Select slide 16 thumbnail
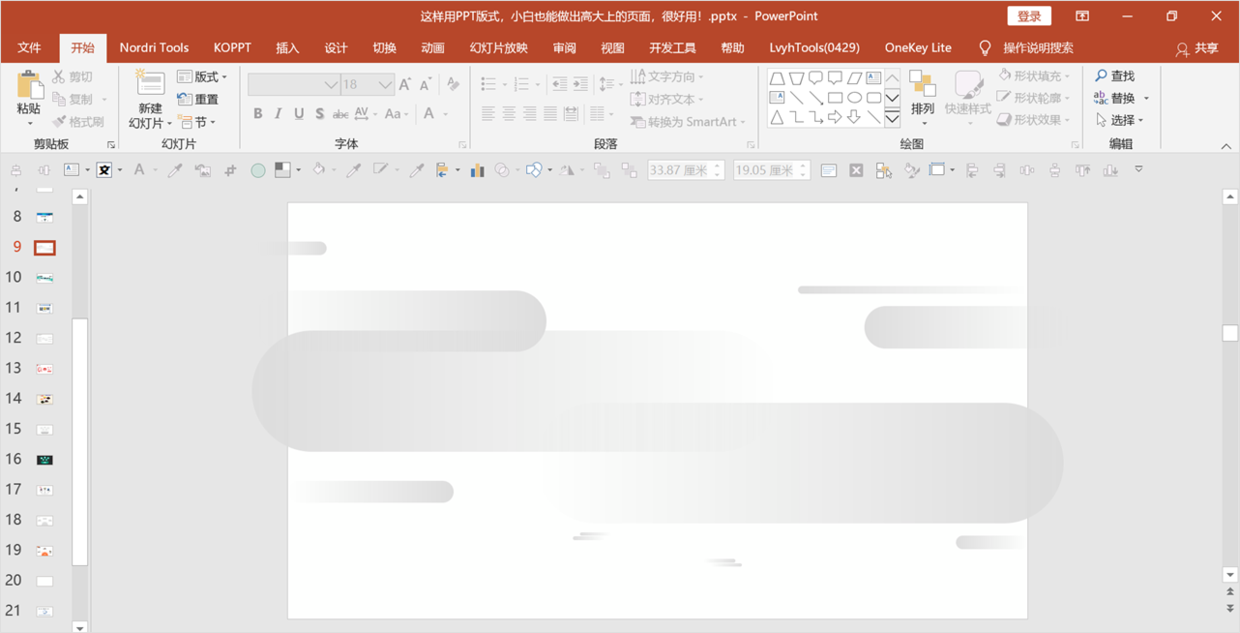The image size is (1240, 633). pos(45,459)
